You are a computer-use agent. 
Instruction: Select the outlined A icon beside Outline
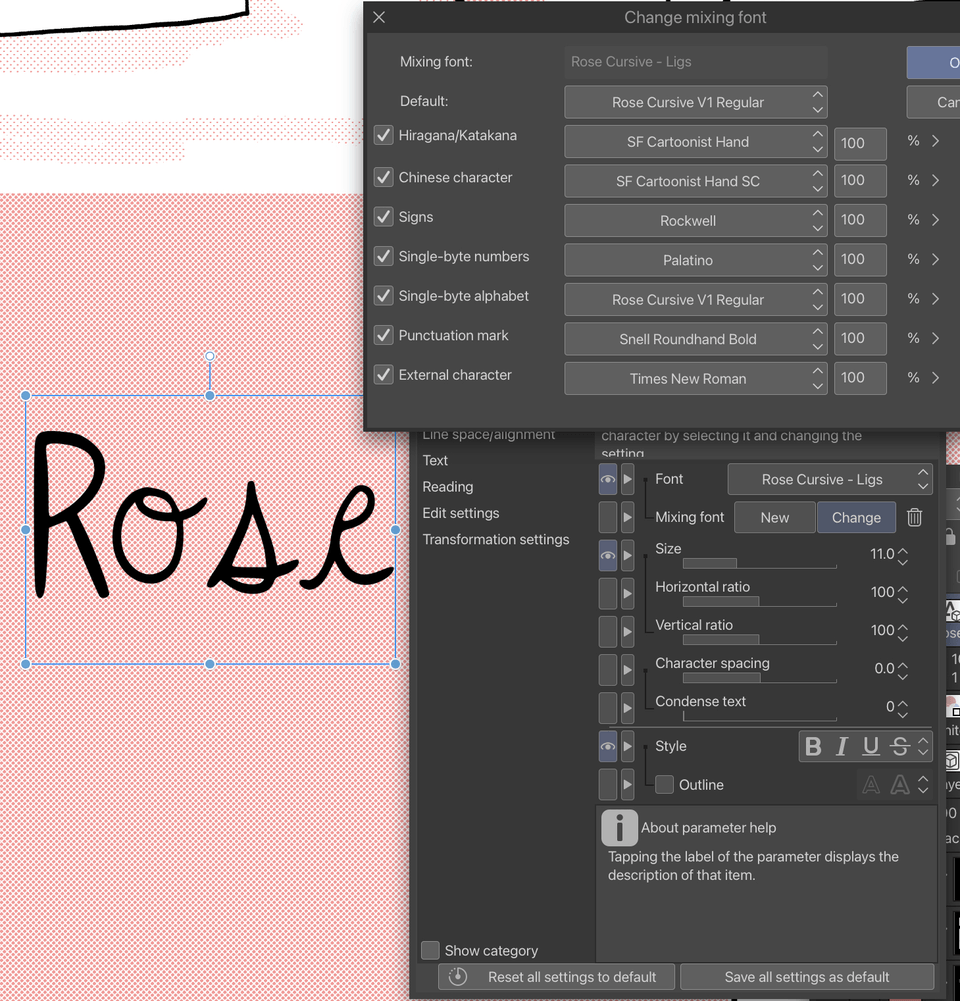871,785
